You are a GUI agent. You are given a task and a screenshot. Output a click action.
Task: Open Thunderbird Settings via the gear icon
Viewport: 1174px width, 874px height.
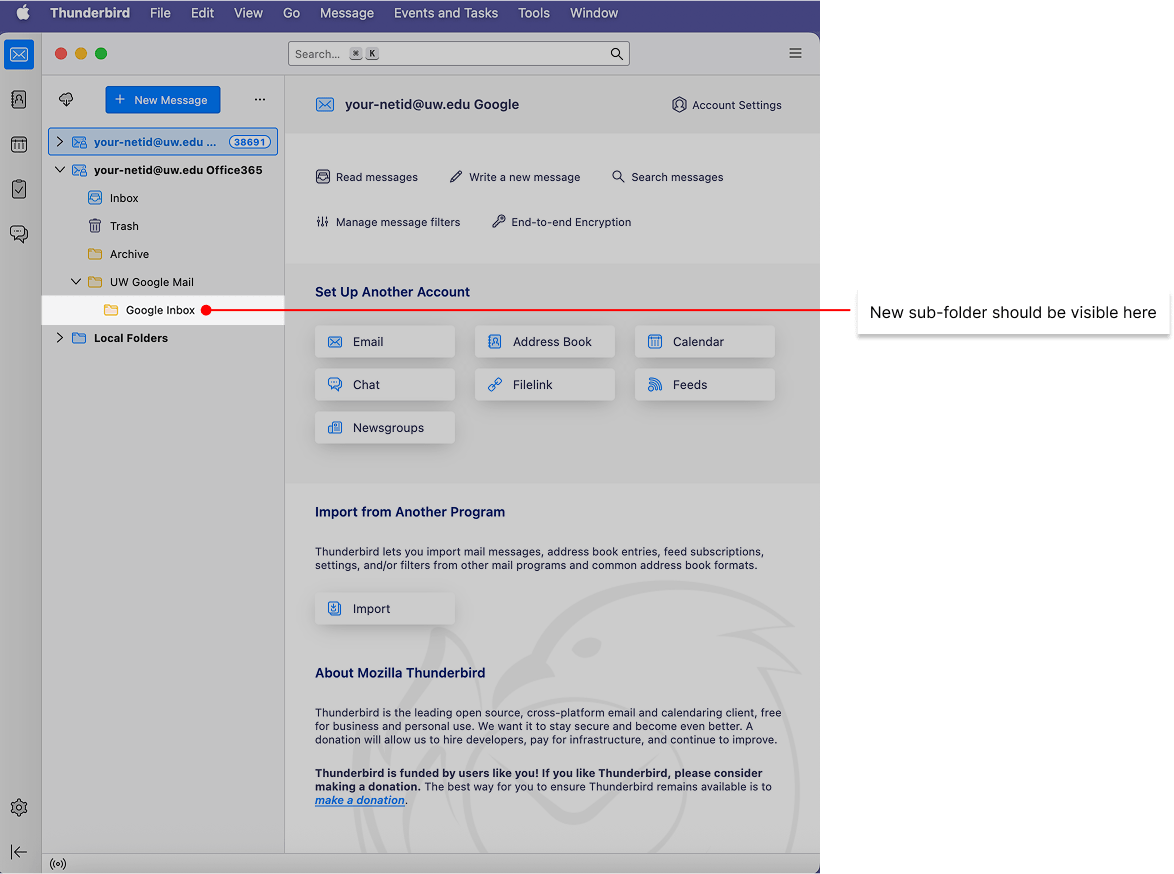tap(18, 807)
